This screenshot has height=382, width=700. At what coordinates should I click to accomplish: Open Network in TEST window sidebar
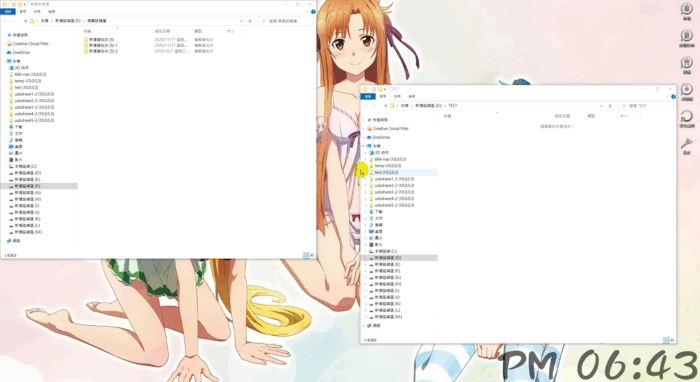pyautogui.click(x=374, y=326)
